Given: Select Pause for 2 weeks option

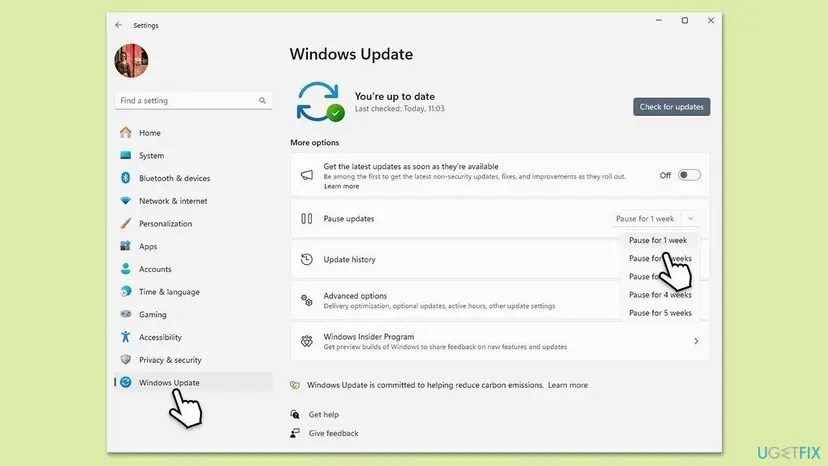Looking at the screenshot, I should [660, 258].
